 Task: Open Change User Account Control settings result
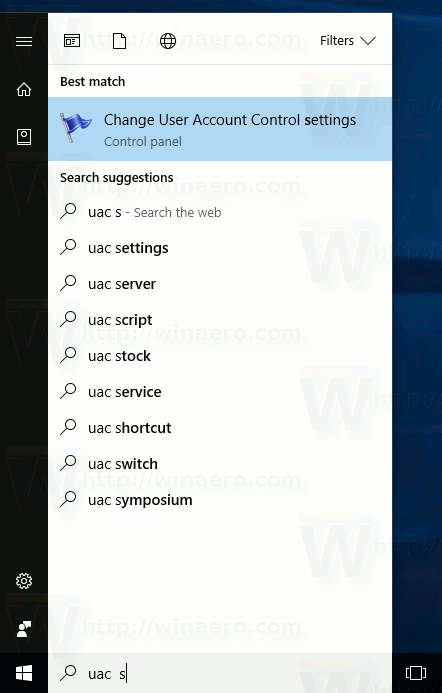pyautogui.click(x=220, y=129)
